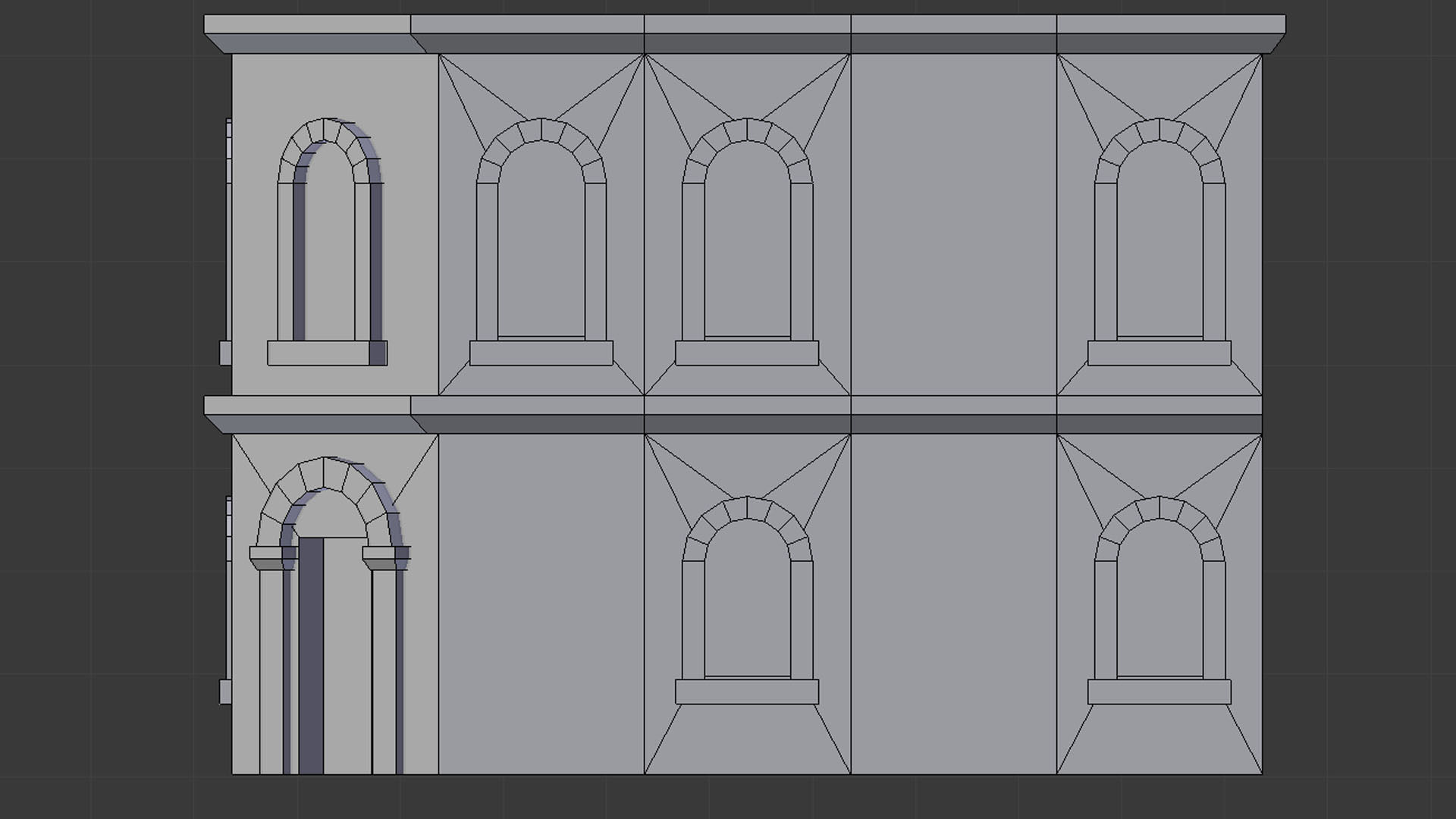The image size is (1456, 819).
Task: Select the blank wall panel beside the doorway
Action: click(541, 604)
